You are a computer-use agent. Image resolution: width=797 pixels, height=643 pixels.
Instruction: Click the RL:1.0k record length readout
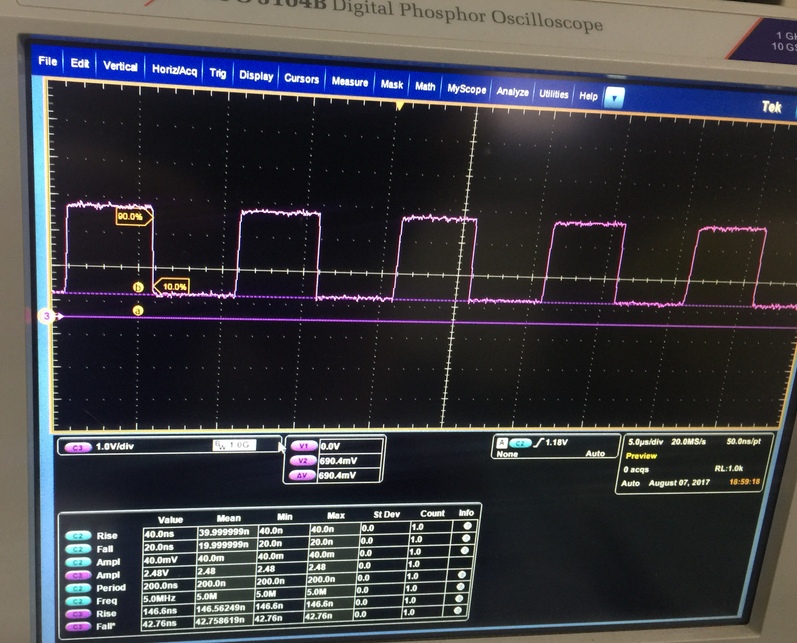click(728, 469)
